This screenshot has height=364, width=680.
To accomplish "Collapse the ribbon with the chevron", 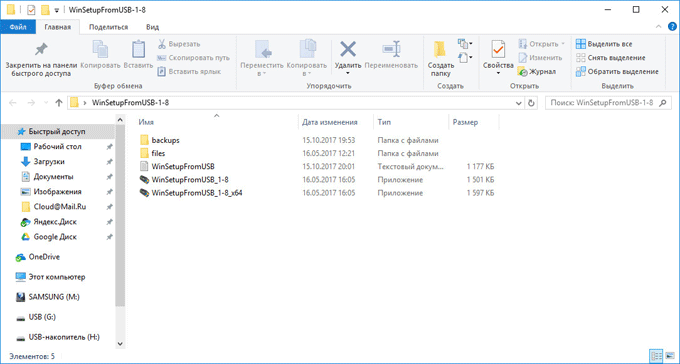I will coord(658,27).
